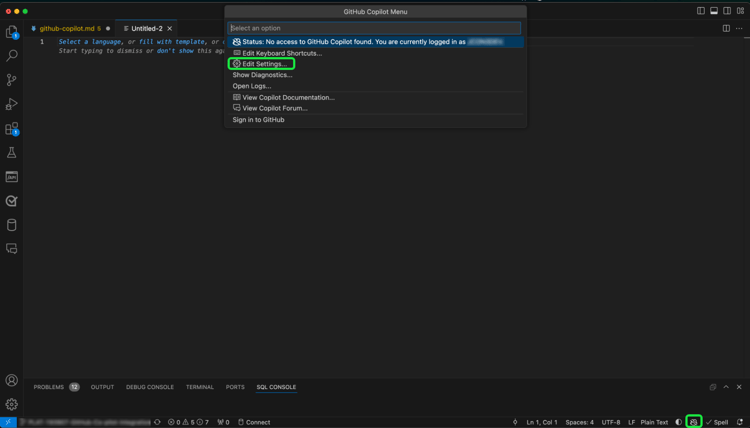The height and width of the screenshot is (428, 750).
Task: Change the file encoding UTF-8
Action: pyautogui.click(x=611, y=422)
